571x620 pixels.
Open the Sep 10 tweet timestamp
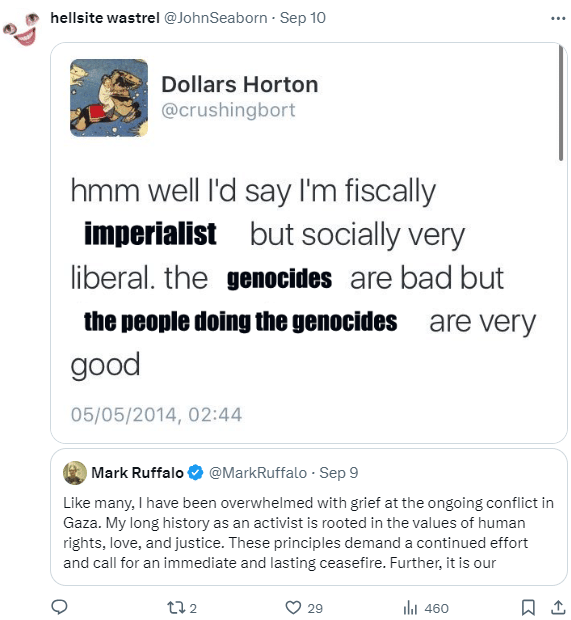pos(303,18)
